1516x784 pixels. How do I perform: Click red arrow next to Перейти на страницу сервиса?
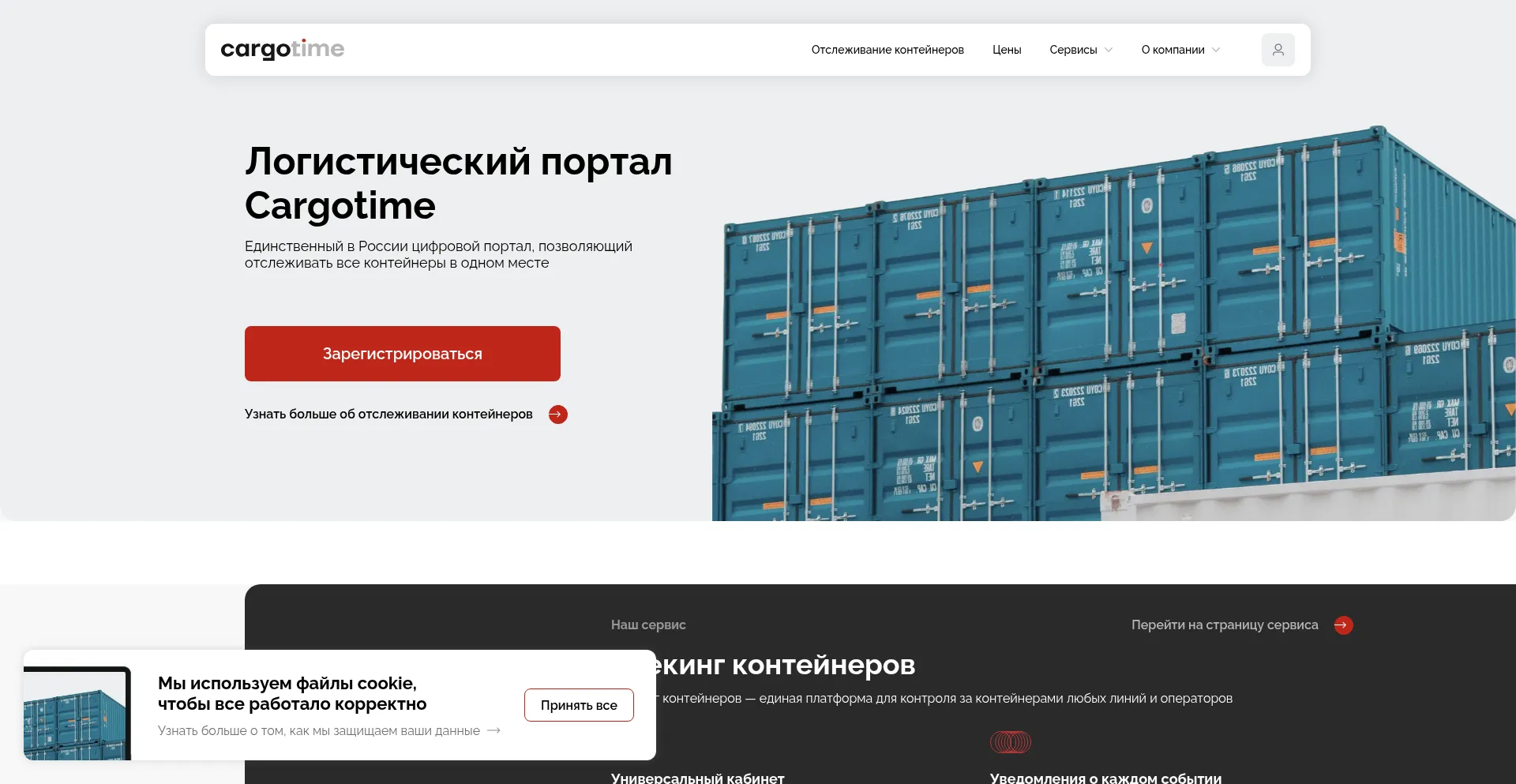(x=1343, y=625)
